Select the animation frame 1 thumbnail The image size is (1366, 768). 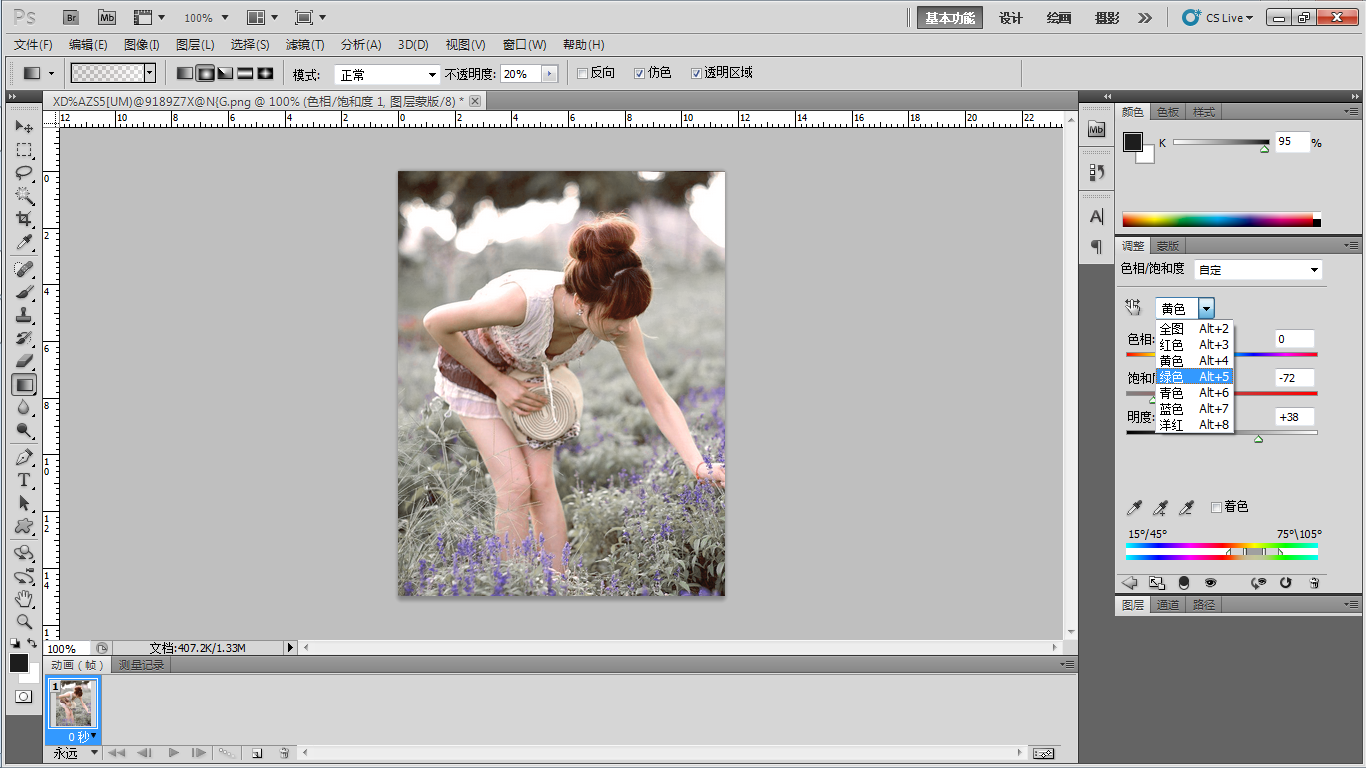(73, 704)
